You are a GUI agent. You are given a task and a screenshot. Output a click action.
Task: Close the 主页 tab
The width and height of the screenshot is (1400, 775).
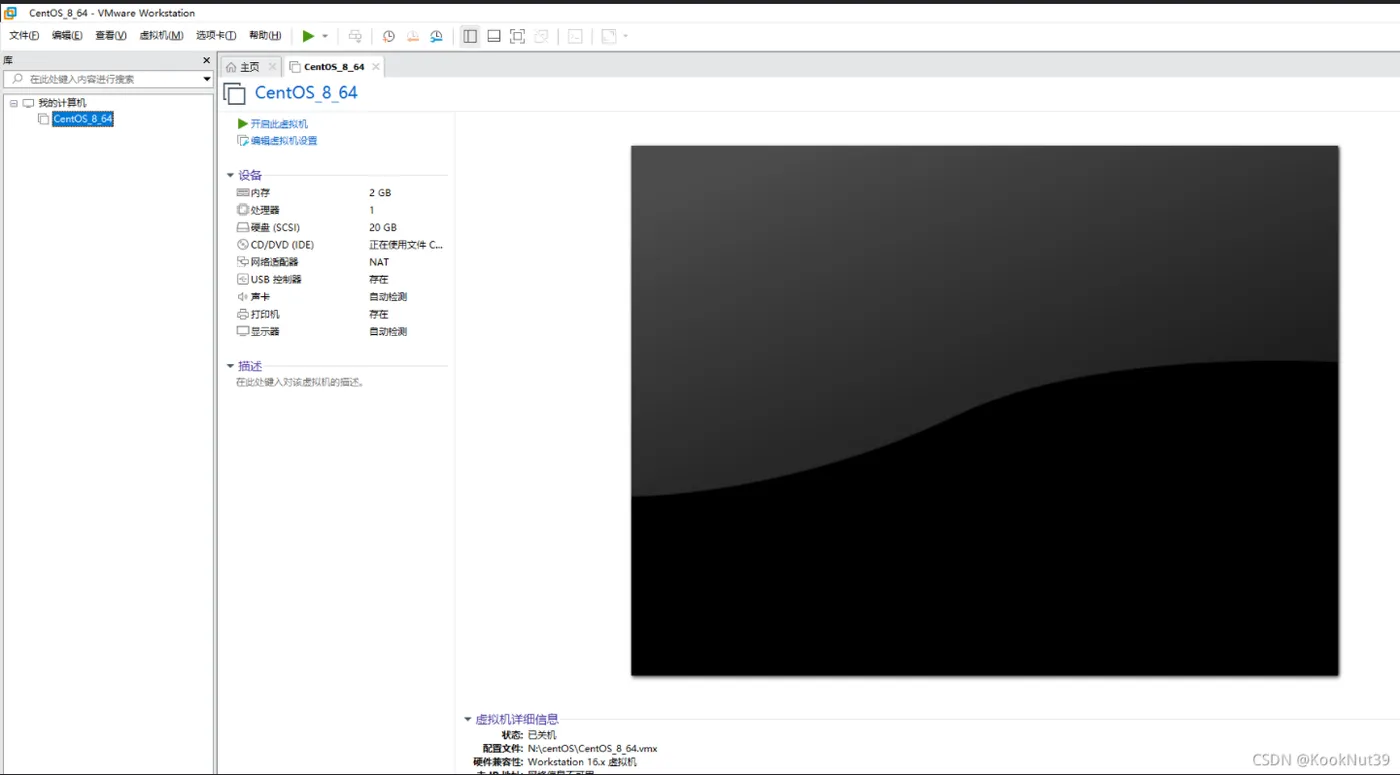pyautogui.click(x=272, y=67)
